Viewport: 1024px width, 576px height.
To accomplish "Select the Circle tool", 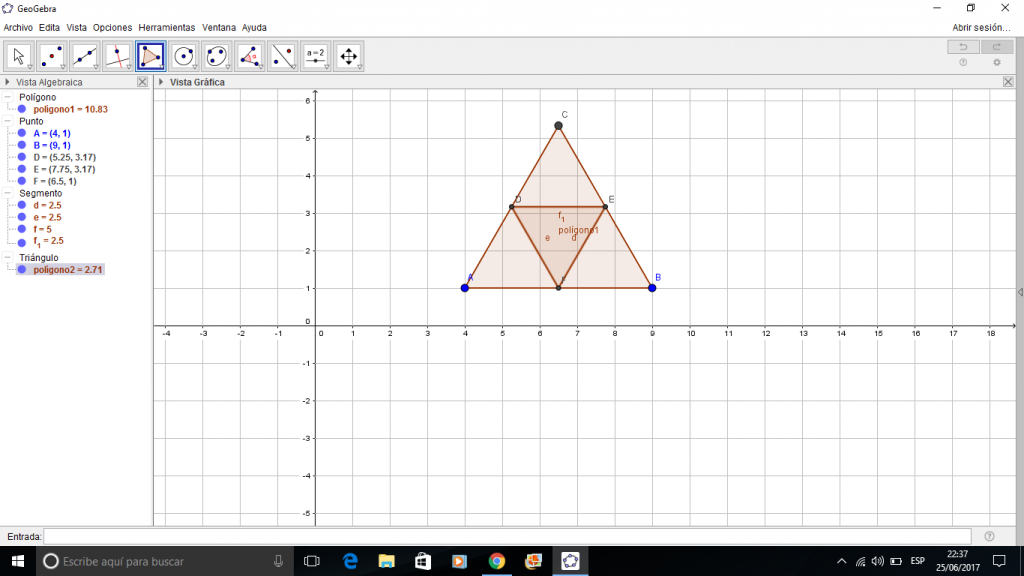I will point(183,56).
